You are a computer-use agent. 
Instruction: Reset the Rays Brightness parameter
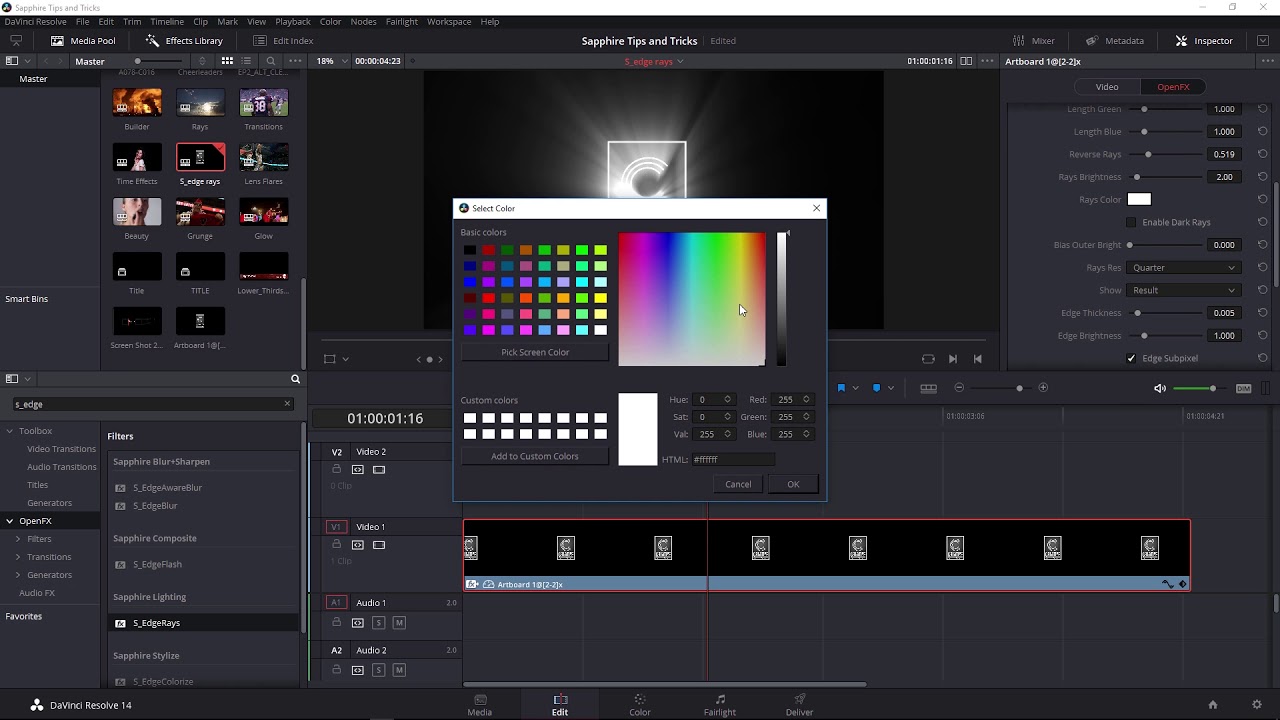point(1263,177)
